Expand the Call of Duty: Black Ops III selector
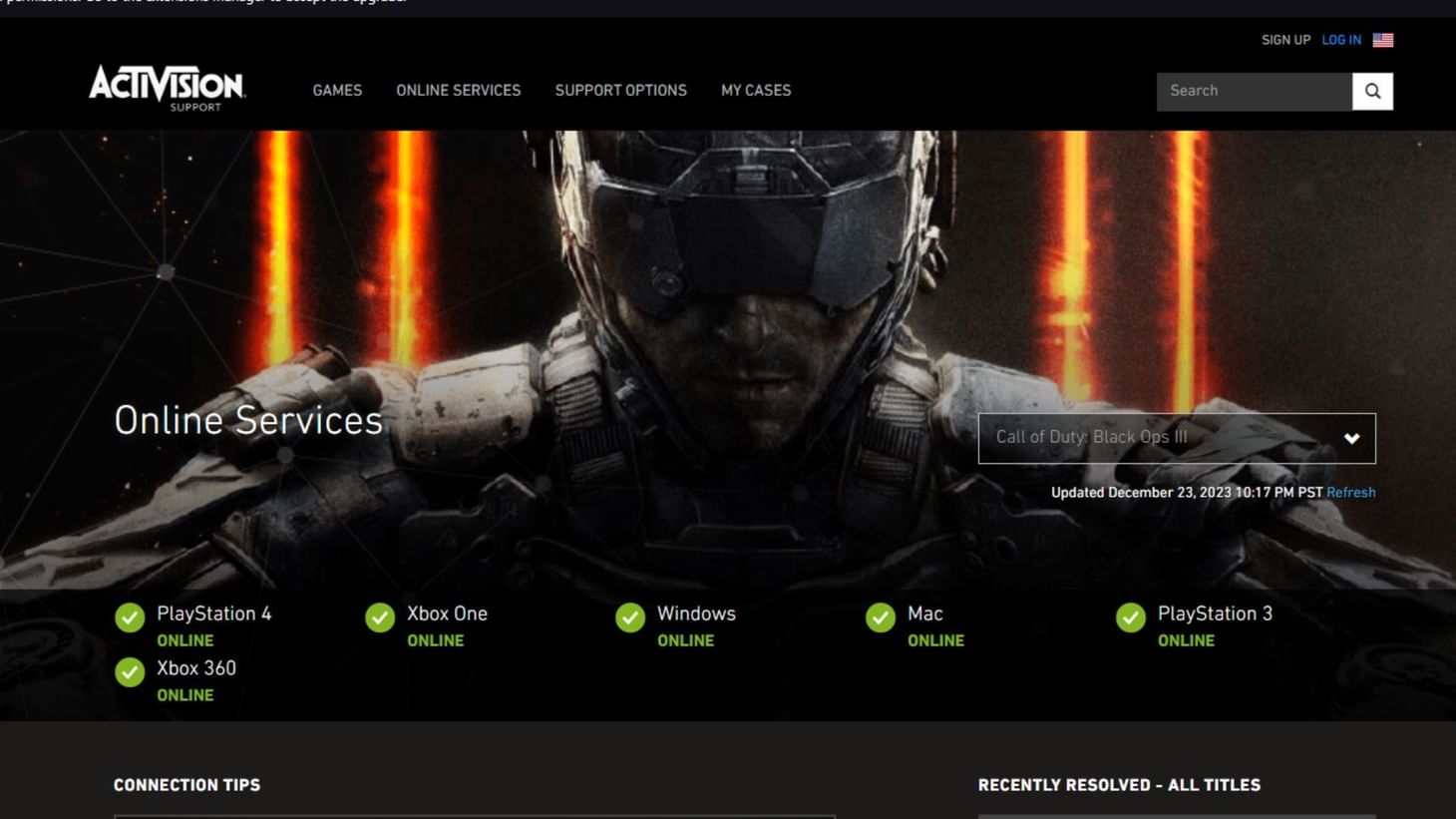Viewport: 1456px width, 819px height. (x=1176, y=437)
